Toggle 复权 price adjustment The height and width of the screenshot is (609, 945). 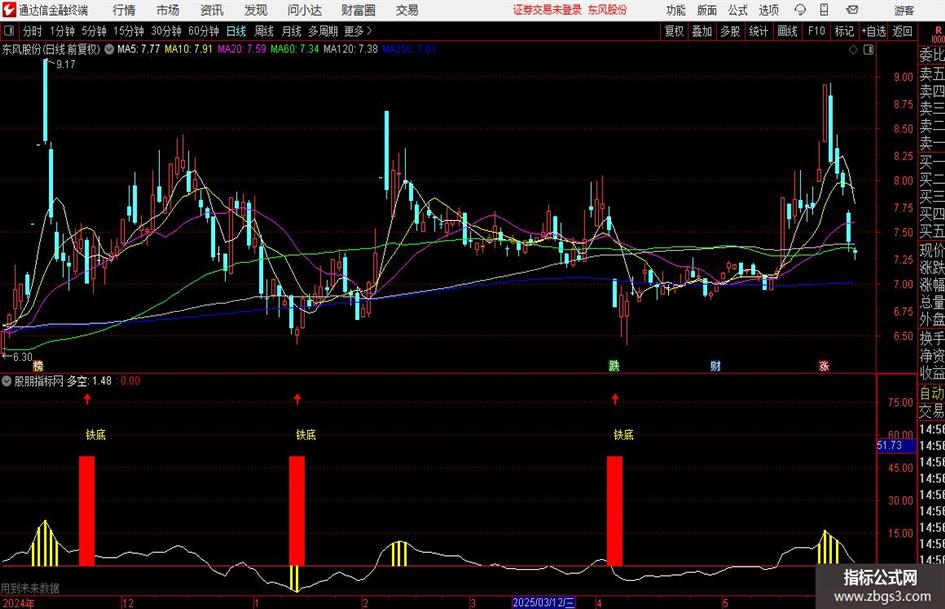(674, 31)
